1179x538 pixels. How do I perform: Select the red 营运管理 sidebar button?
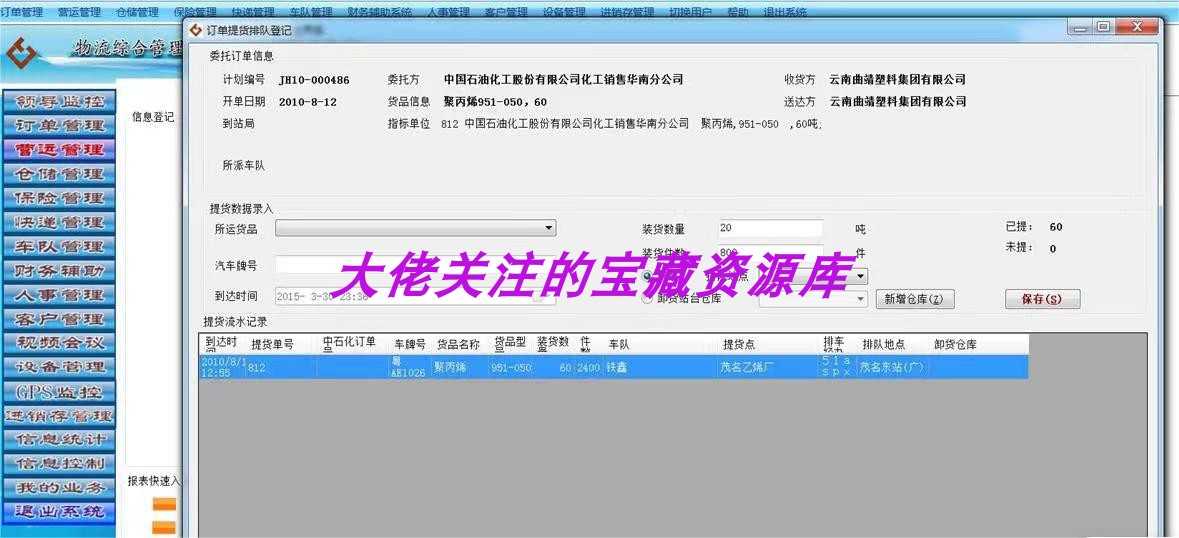[59, 150]
